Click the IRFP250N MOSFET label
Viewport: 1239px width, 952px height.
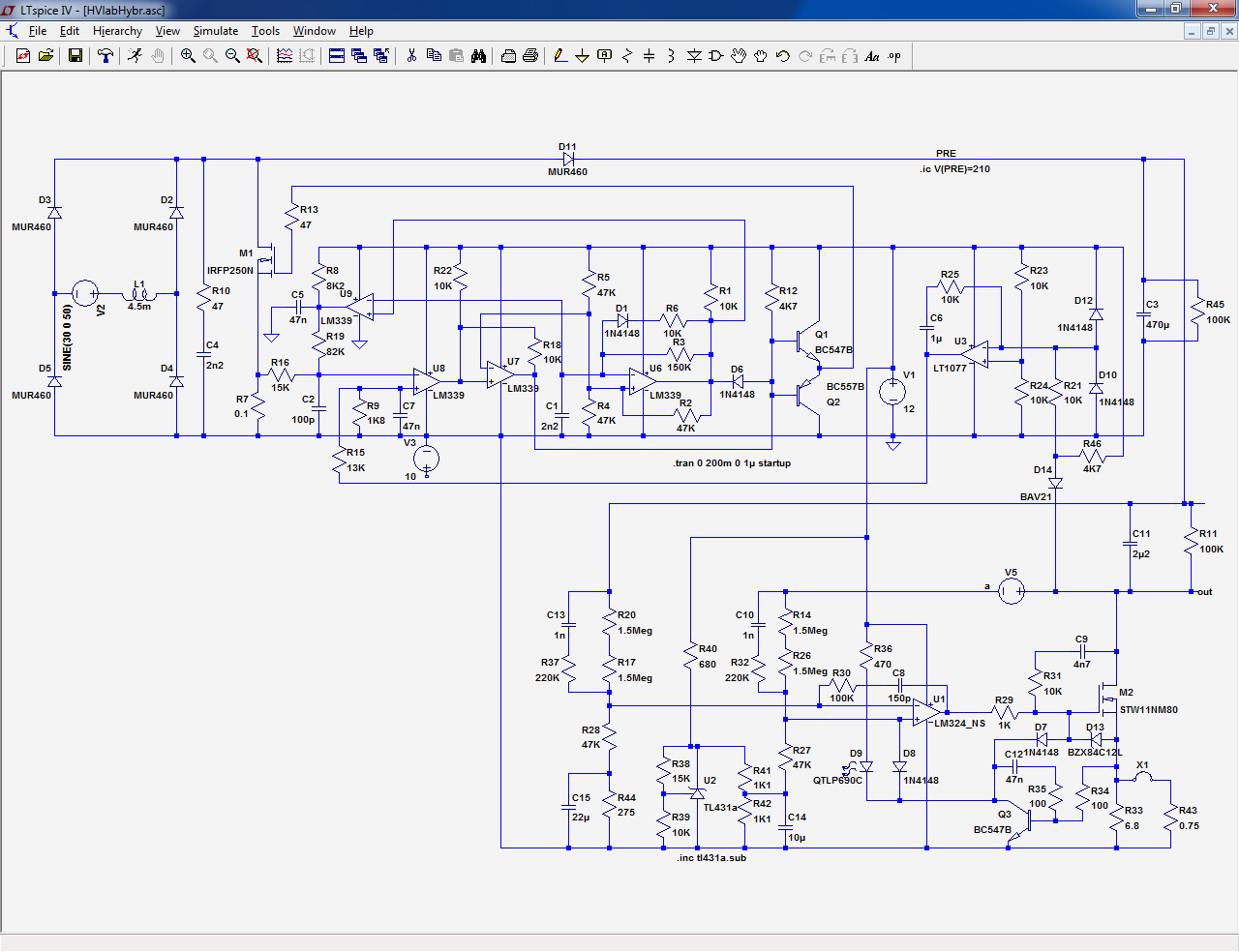point(230,271)
